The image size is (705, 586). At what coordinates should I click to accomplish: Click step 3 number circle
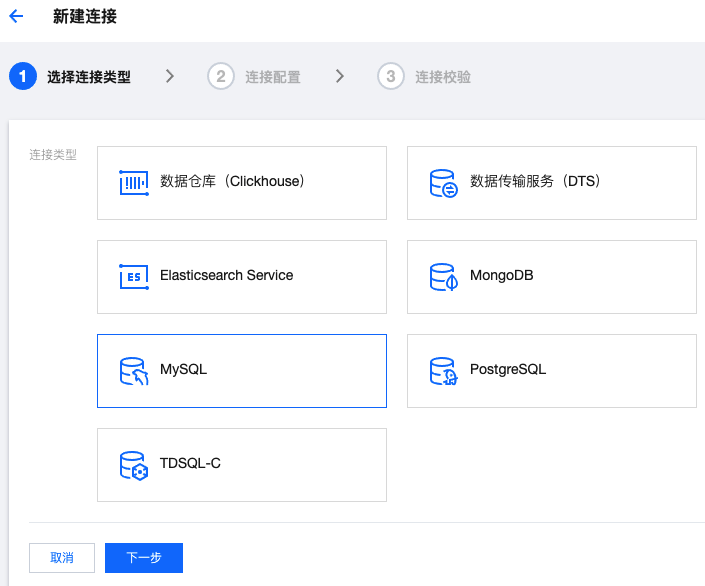[x=391, y=76]
